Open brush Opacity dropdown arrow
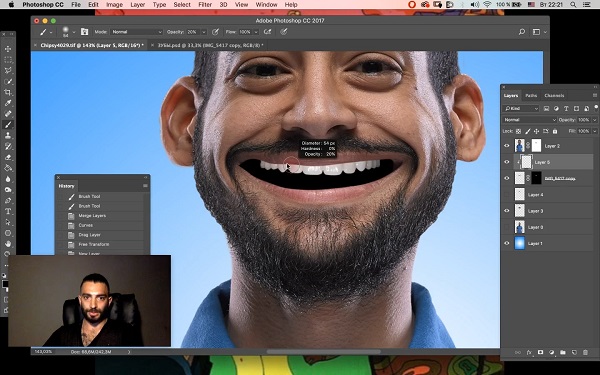The height and width of the screenshot is (375, 600). pyautogui.click(x=204, y=32)
